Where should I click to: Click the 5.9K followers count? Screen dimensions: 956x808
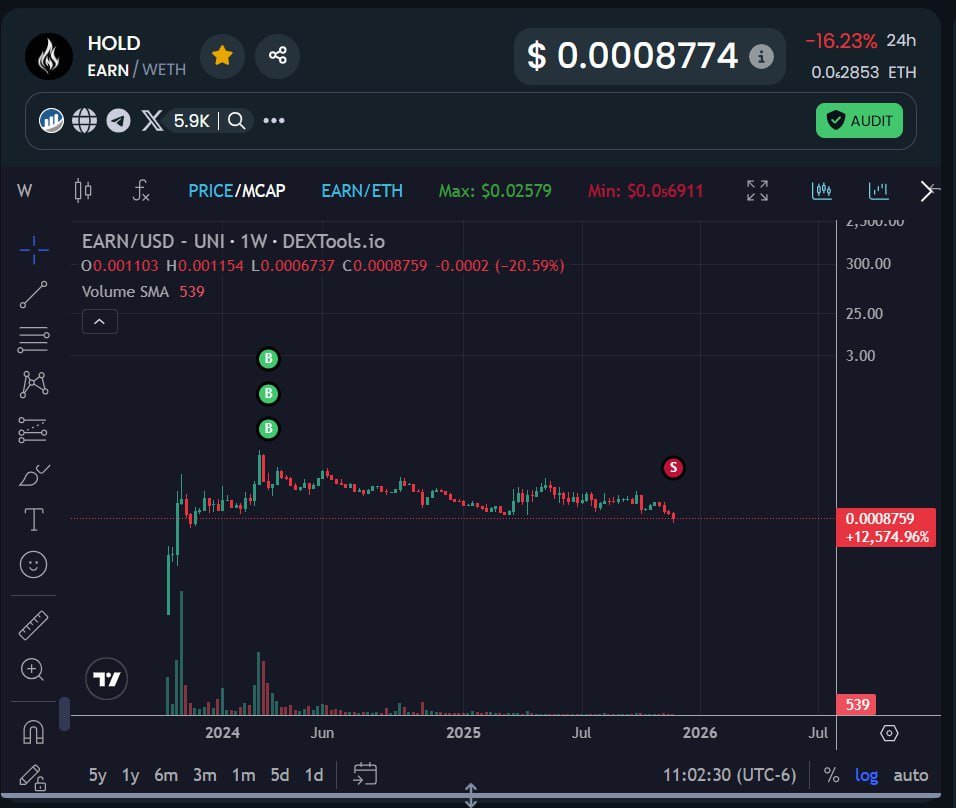click(x=191, y=121)
